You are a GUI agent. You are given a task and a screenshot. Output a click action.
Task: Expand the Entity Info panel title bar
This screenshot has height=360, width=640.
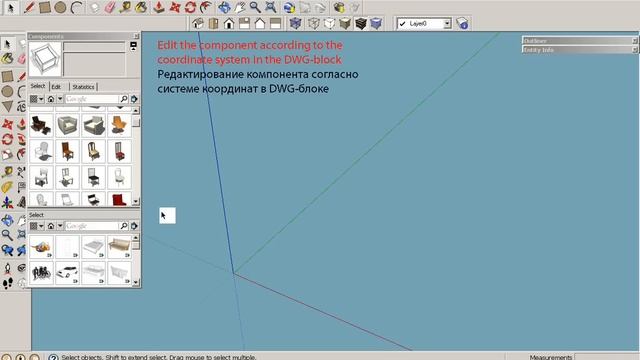point(580,50)
